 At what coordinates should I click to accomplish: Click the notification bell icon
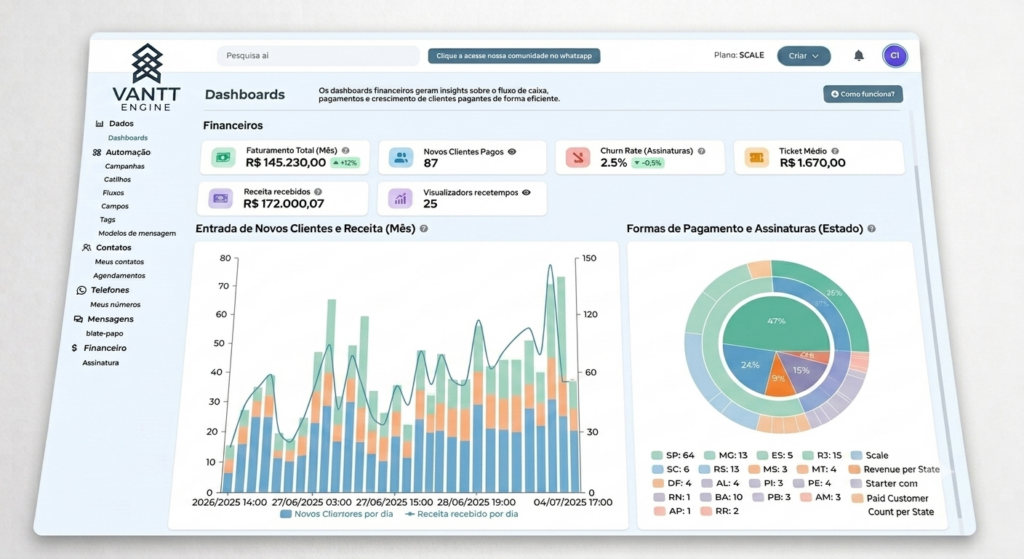(x=859, y=56)
